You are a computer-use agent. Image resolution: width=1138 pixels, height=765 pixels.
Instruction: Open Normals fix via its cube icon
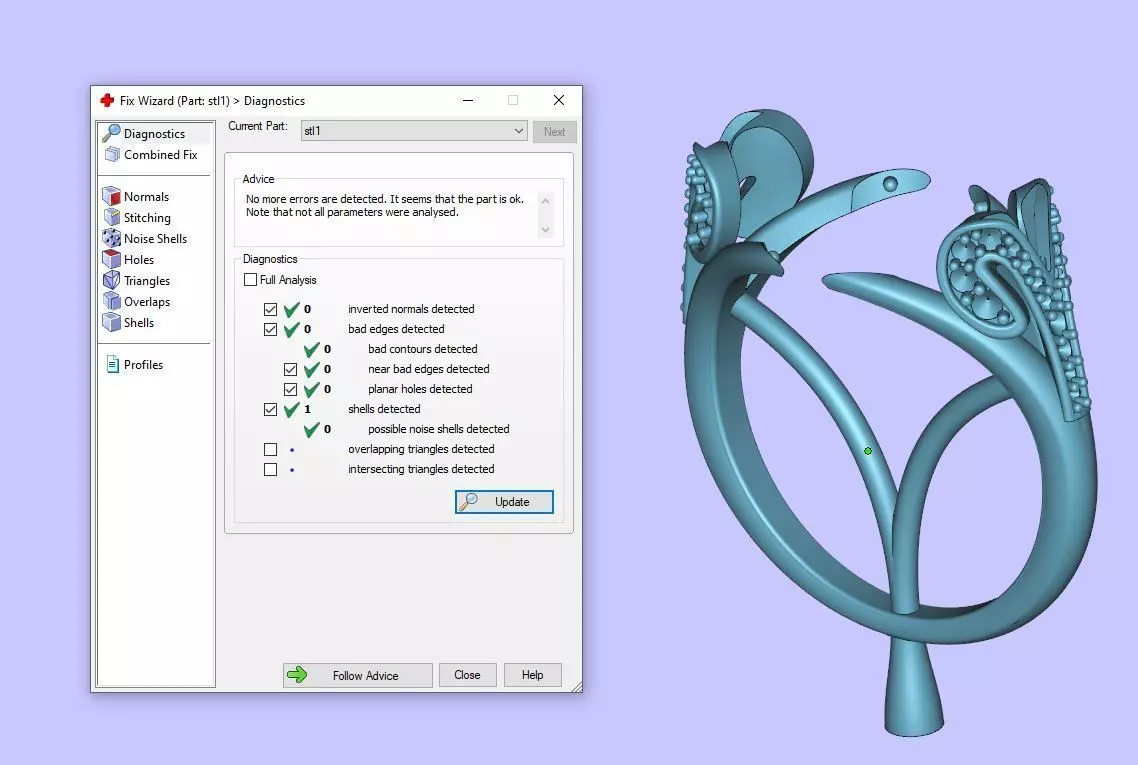[x=111, y=196]
